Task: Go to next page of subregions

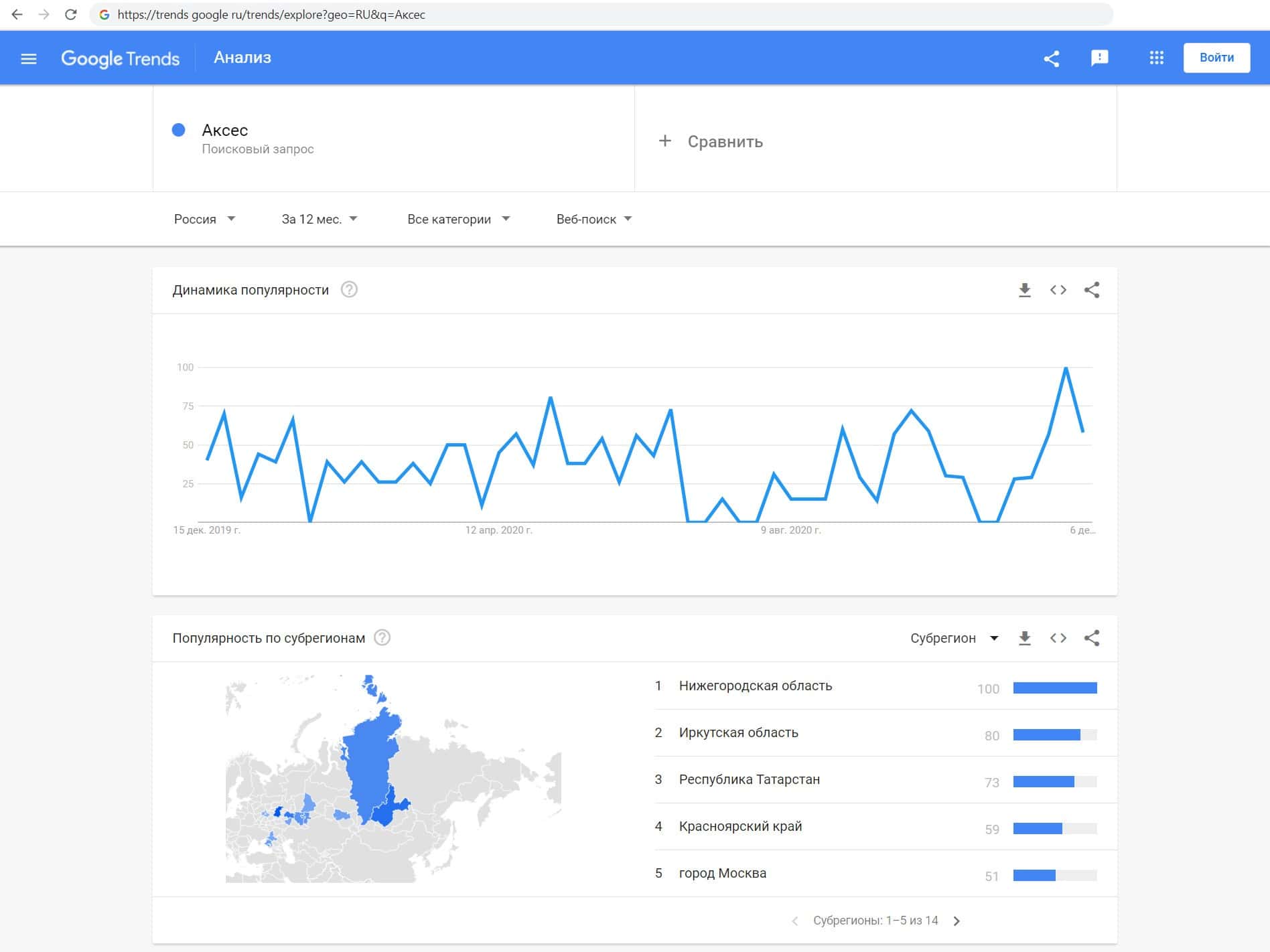Action: click(x=957, y=921)
